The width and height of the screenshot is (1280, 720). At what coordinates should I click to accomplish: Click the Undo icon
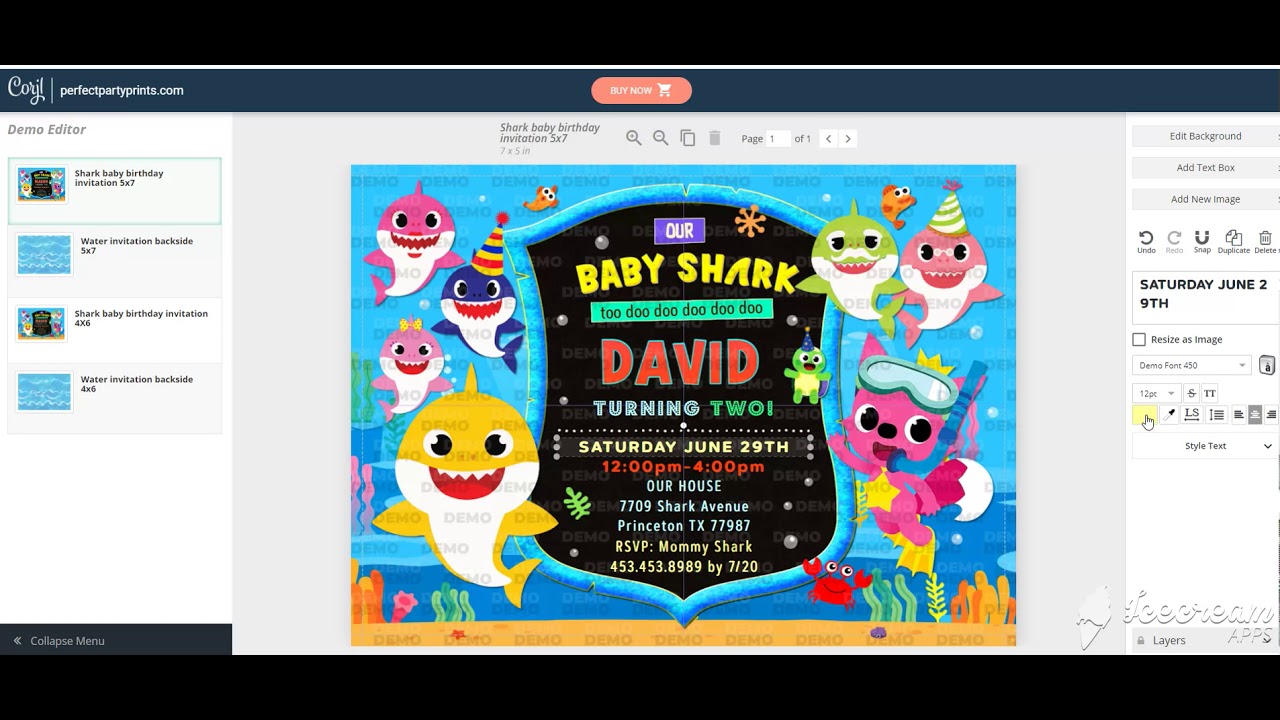coord(1146,238)
